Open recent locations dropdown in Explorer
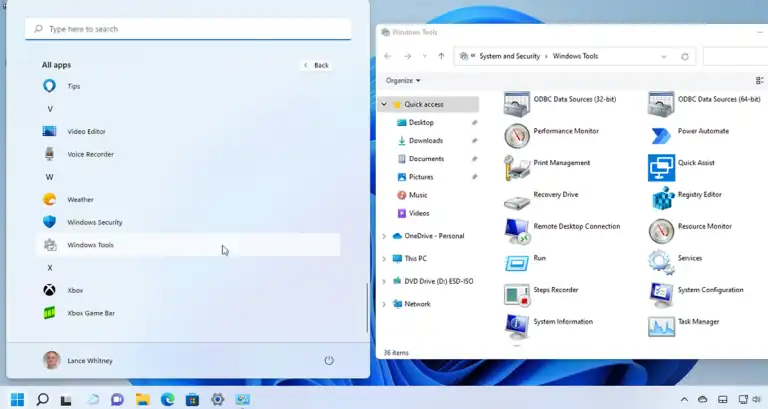Image resolution: width=768 pixels, height=409 pixels. (424, 56)
